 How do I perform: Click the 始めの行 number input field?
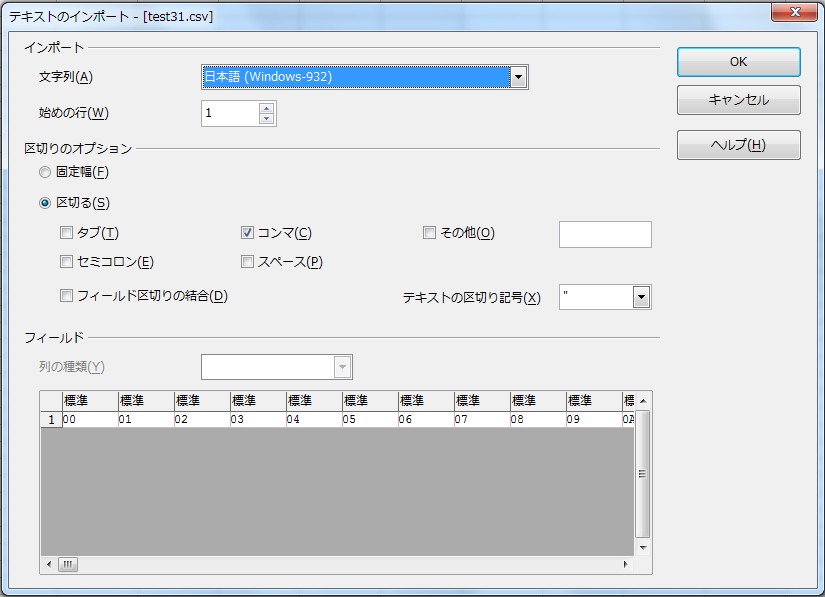230,113
